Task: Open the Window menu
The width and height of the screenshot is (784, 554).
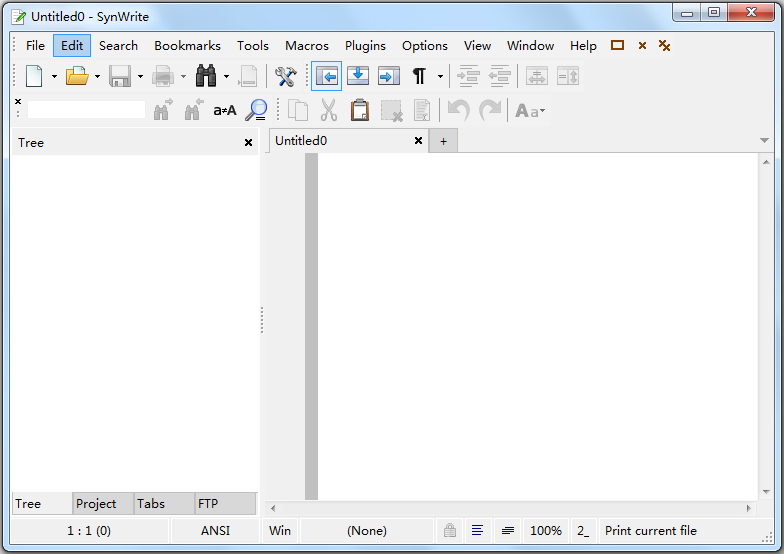Action: tap(530, 46)
